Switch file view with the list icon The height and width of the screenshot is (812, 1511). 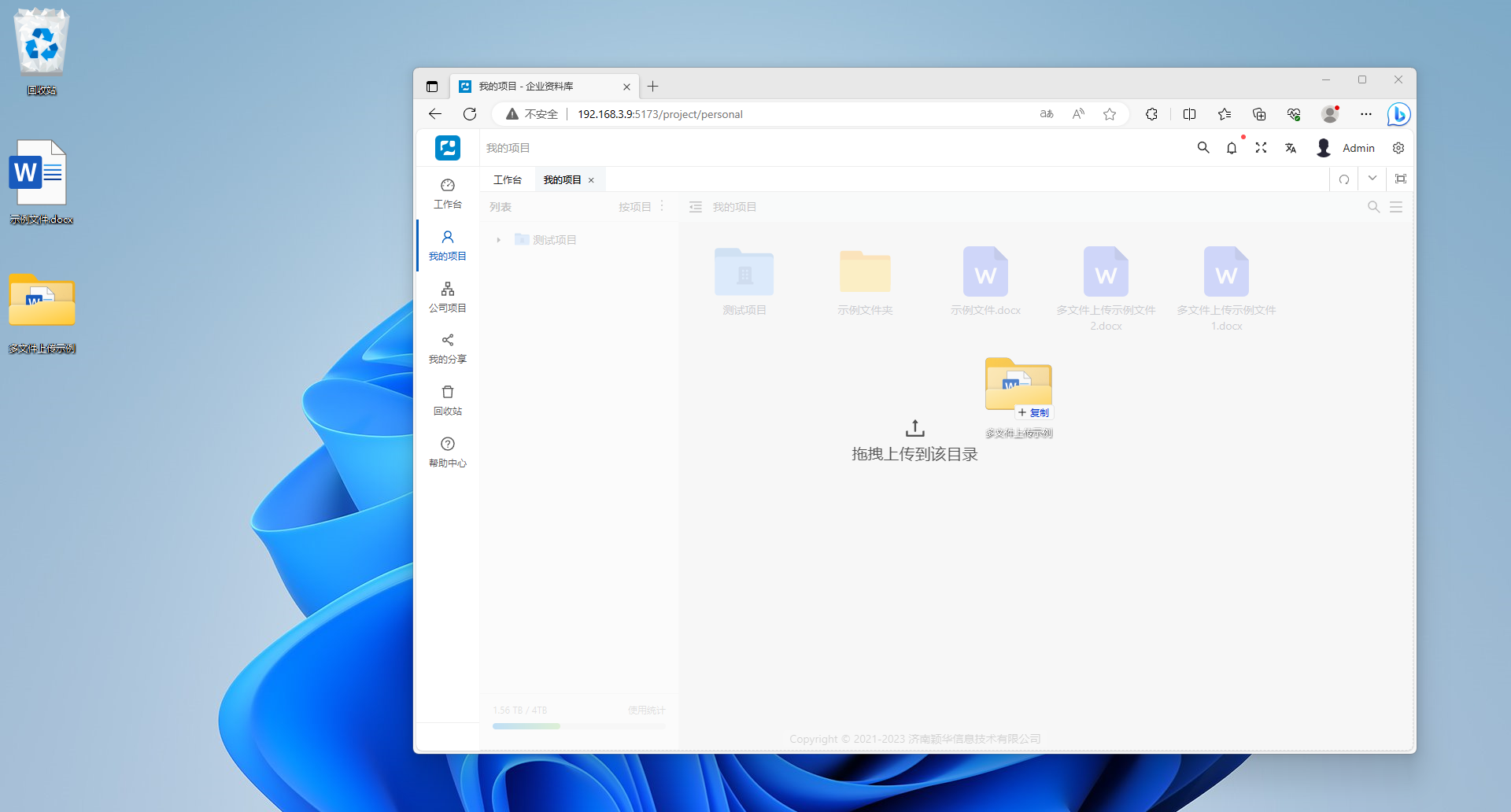[1396, 207]
